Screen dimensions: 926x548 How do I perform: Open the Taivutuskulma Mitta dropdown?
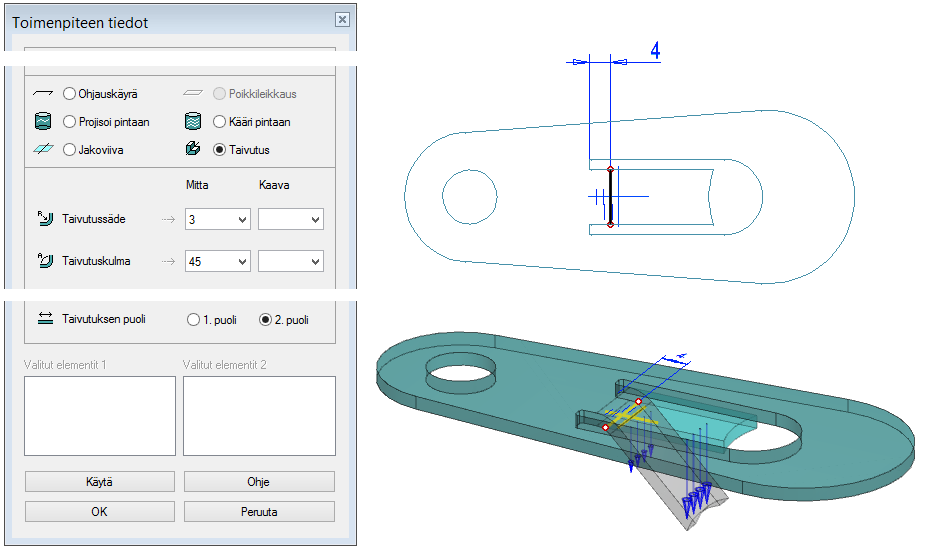tap(240, 262)
